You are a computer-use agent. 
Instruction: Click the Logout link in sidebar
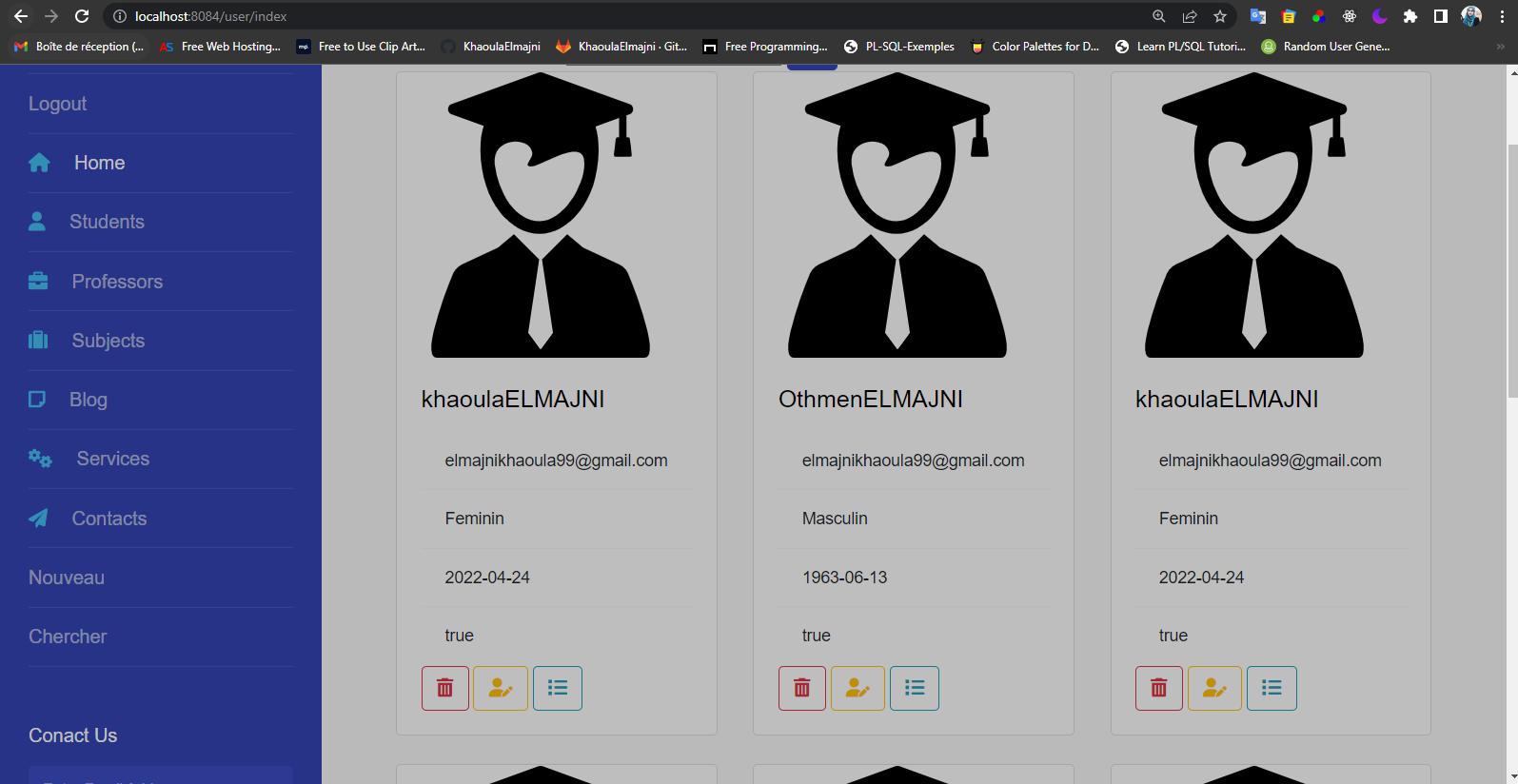57,104
